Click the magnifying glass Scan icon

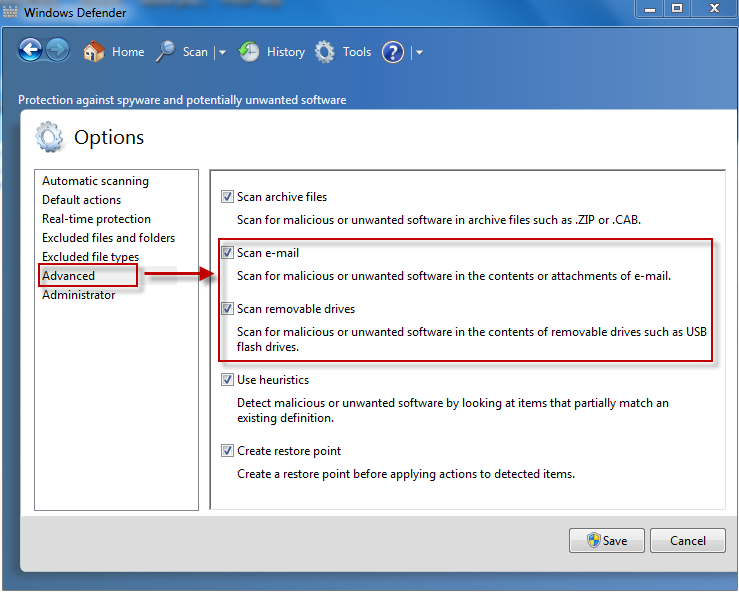point(165,51)
